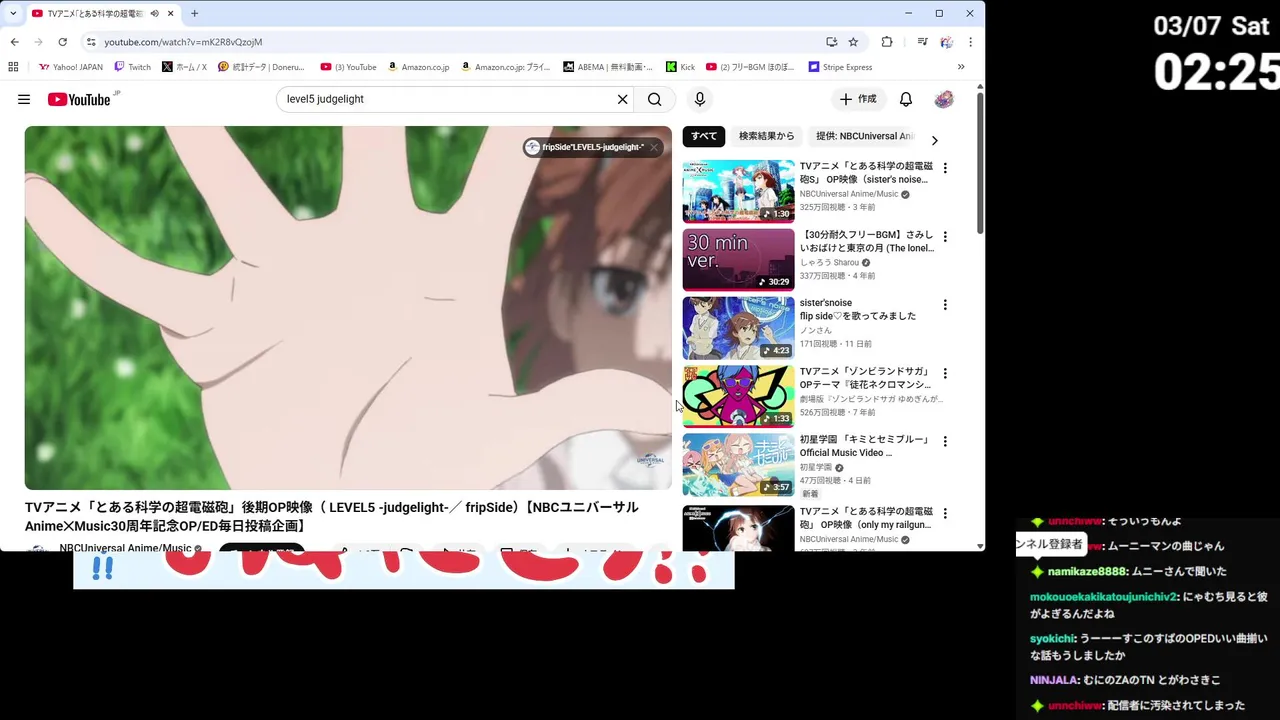This screenshot has width=1280, height=720.
Task: Open the 初星学園 キミとセミブルー thumbnail
Action: click(x=739, y=465)
